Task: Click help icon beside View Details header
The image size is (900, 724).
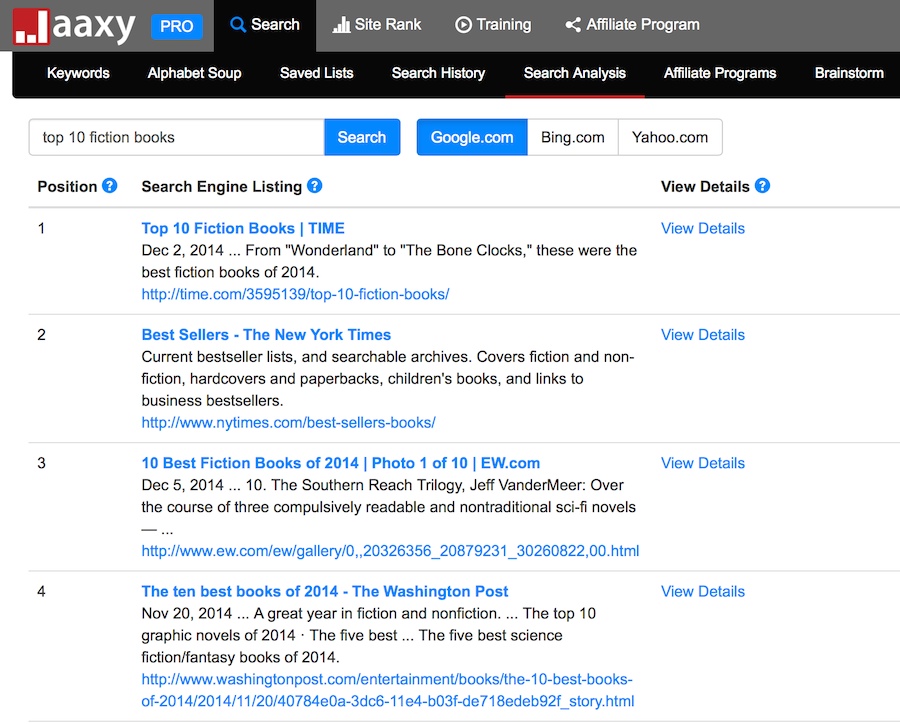Action: pos(762,186)
